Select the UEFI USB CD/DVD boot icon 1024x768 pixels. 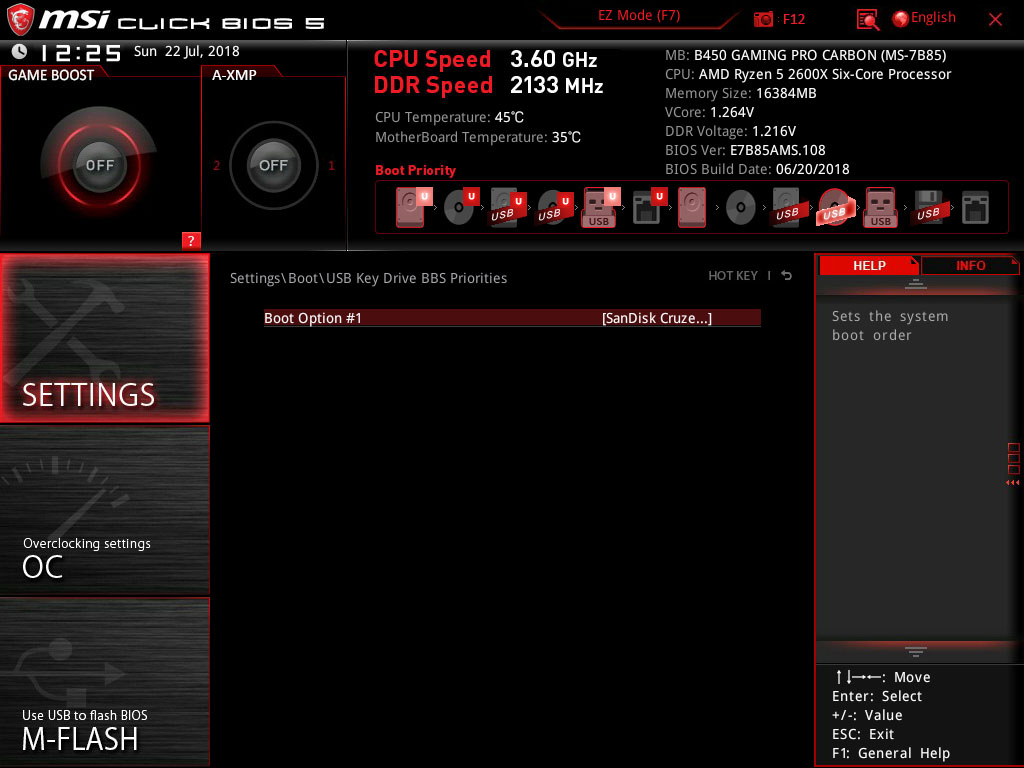pyautogui.click(x=554, y=207)
